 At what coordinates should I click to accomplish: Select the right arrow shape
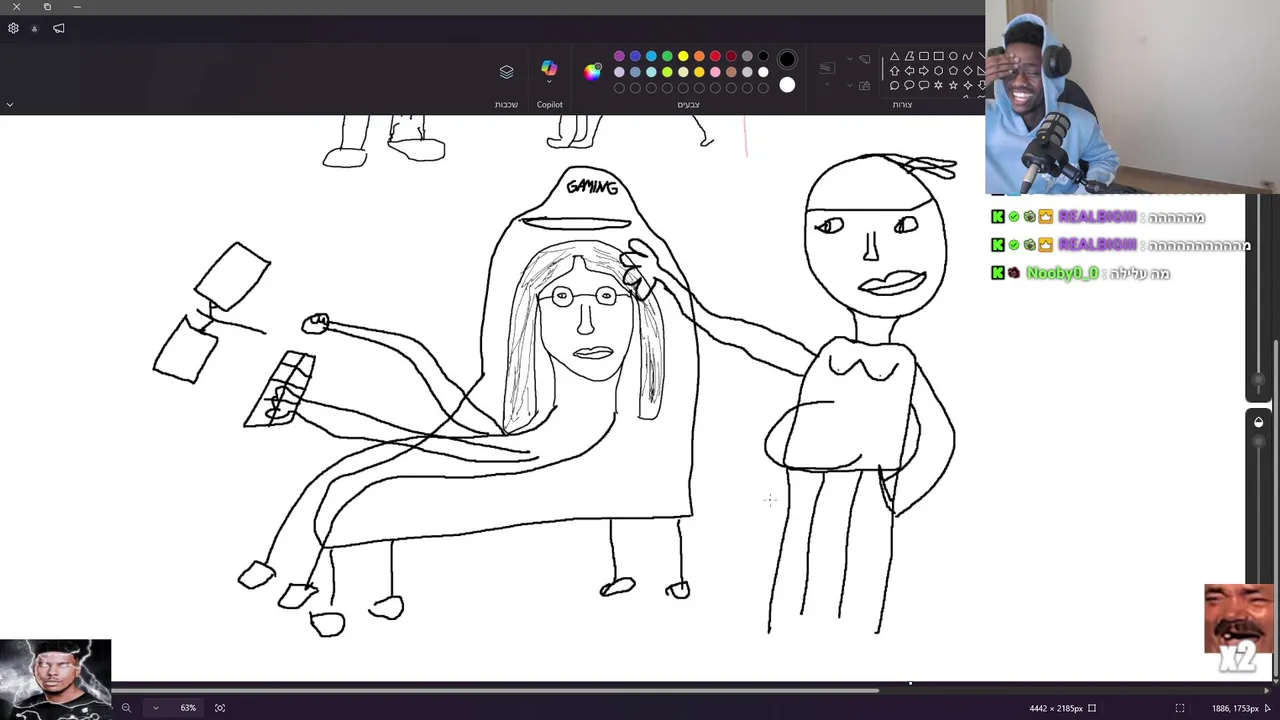click(x=924, y=71)
